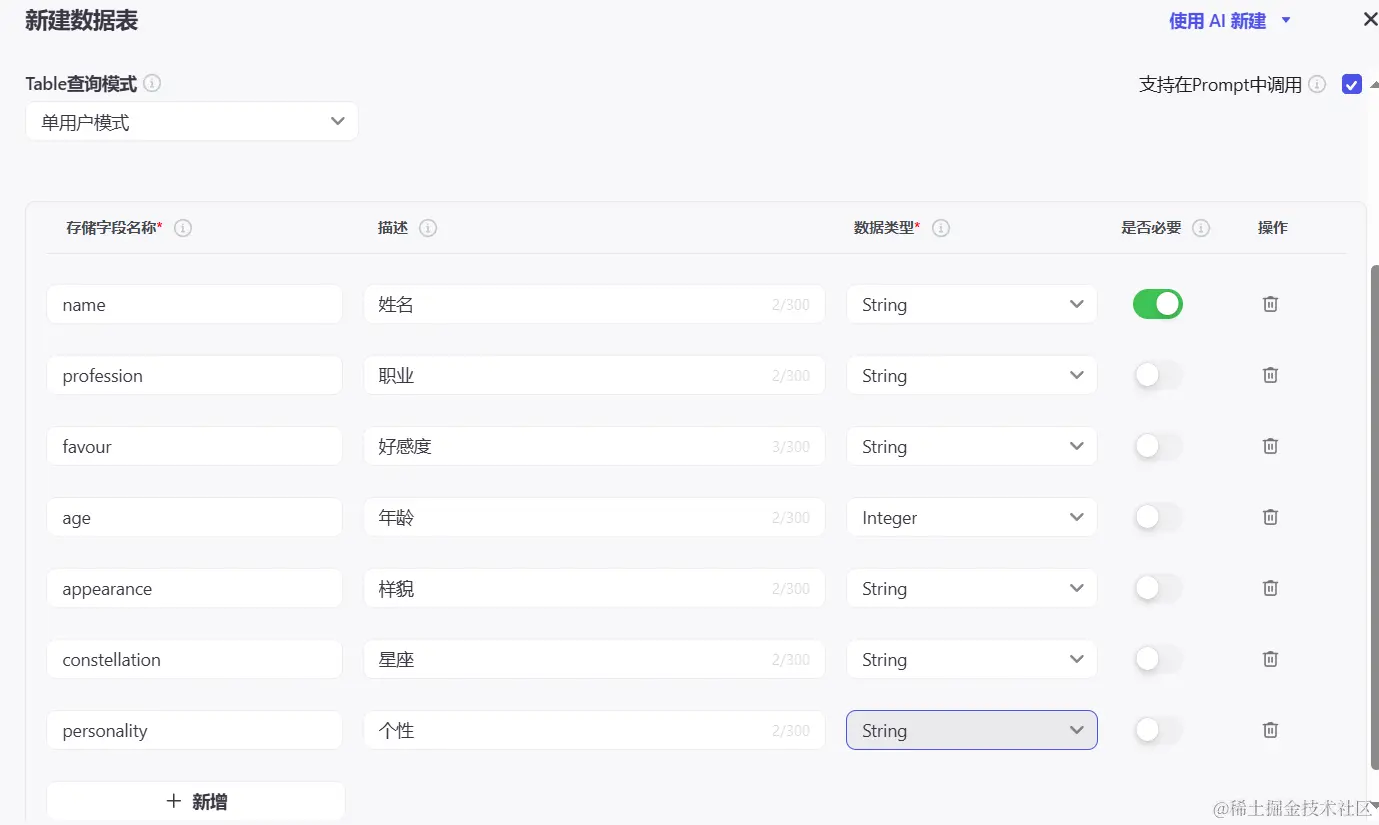This screenshot has height=825, width=1379.
Task: Enable required toggle for favour
Action: click(1158, 446)
